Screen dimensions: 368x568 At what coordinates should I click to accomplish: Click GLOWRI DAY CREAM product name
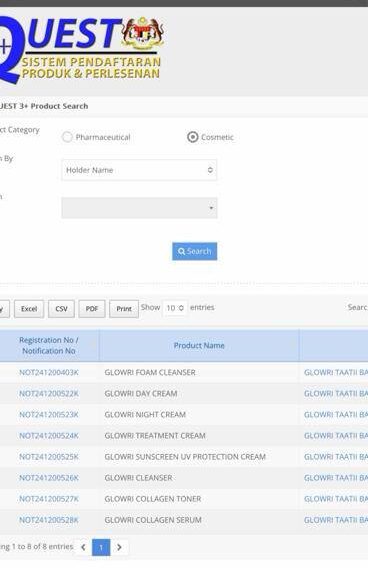pos(141,393)
